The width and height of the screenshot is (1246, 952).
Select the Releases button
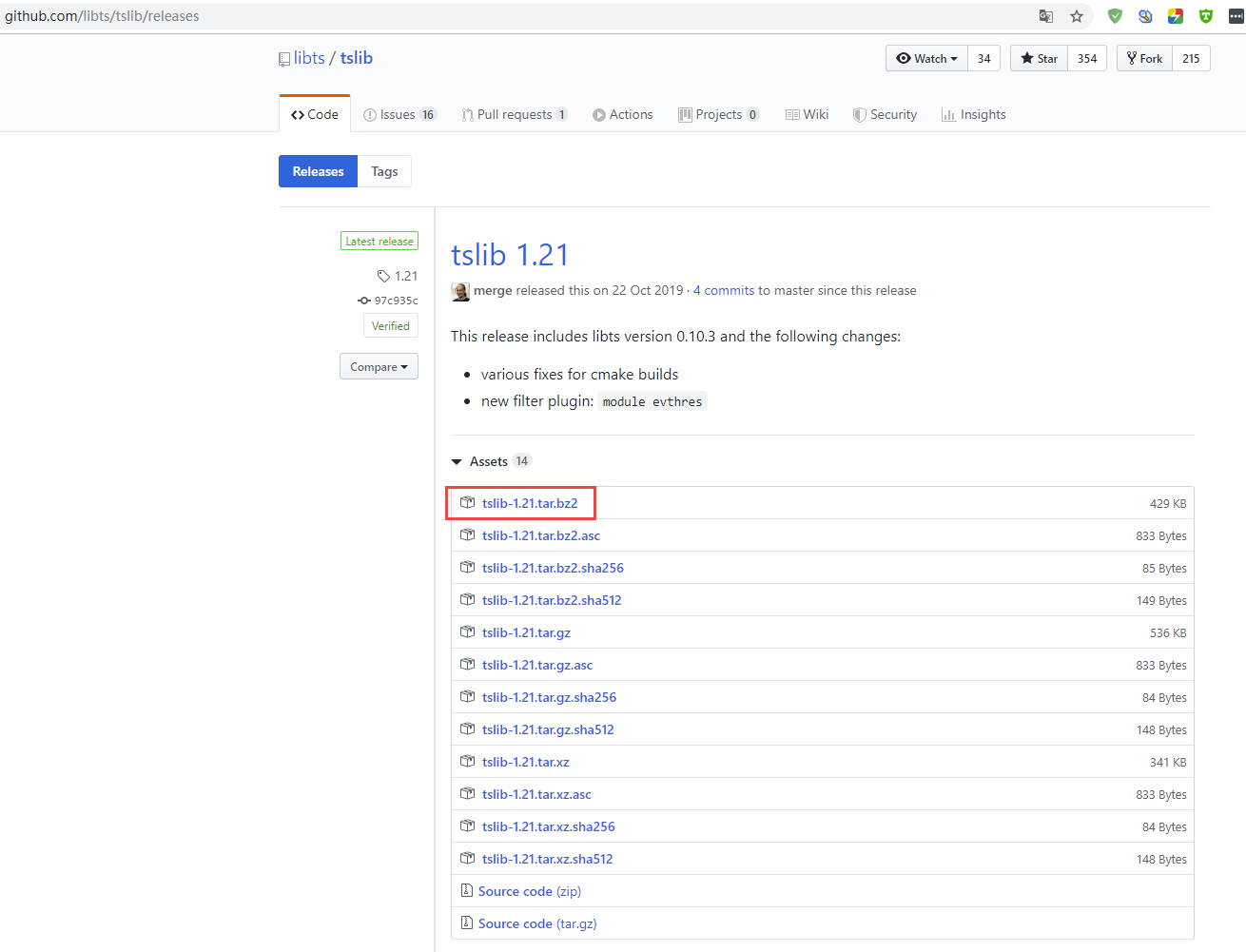[x=318, y=171]
